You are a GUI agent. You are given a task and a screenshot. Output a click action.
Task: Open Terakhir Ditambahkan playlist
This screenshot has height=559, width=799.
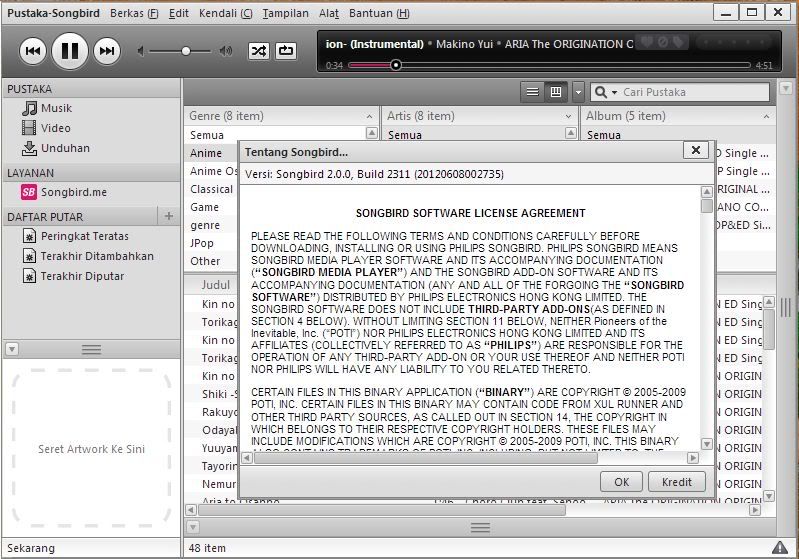[x=88, y=256]
